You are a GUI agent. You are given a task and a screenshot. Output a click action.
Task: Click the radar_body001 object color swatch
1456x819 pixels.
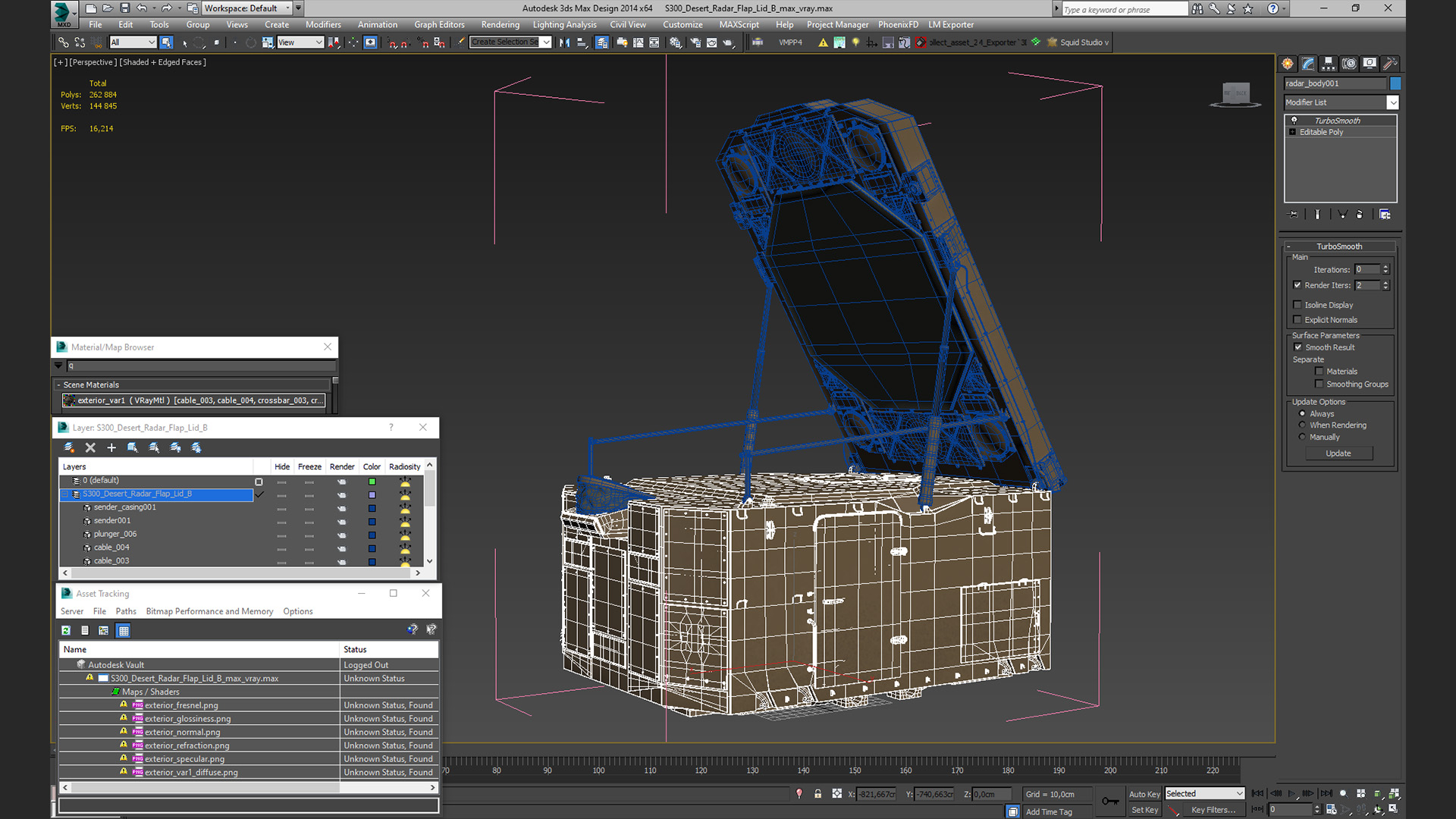(1395, 83)
